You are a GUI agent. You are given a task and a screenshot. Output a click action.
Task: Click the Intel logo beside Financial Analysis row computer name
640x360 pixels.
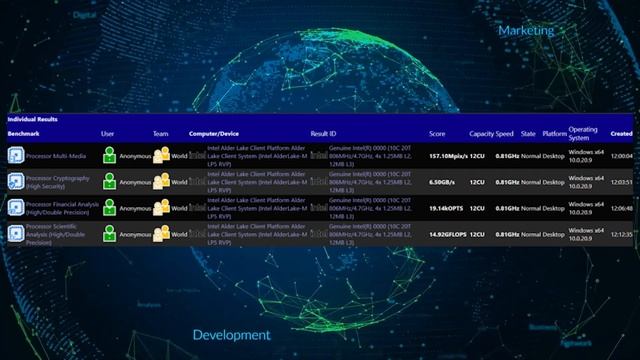pos(198,208)
